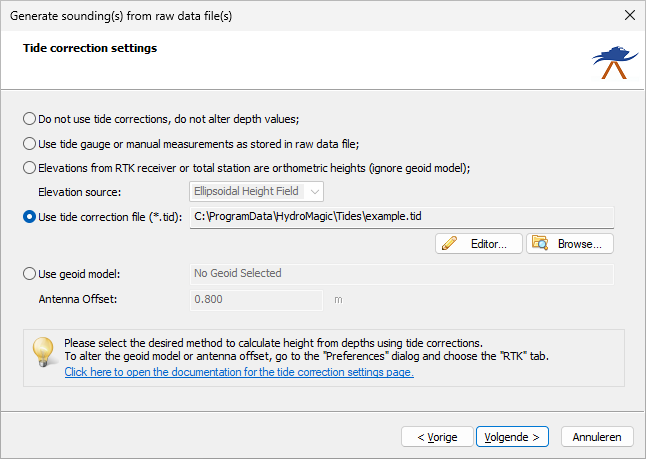Image resolution: width=646 pixels, height=459 pixels.
Task: Close the Generate soundings dialog
Action: 630,15
